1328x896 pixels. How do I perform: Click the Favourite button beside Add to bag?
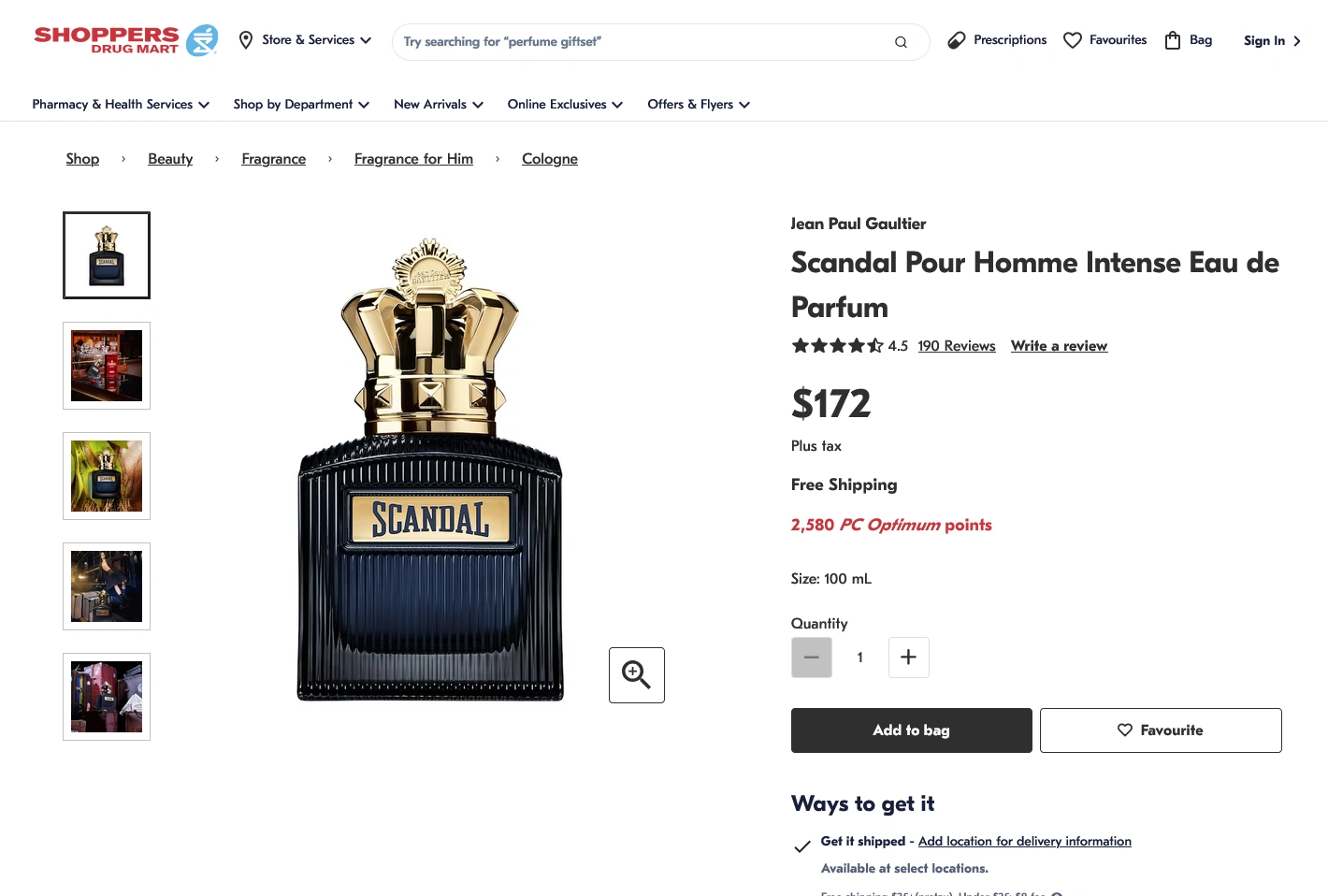tap(1161, 730)
